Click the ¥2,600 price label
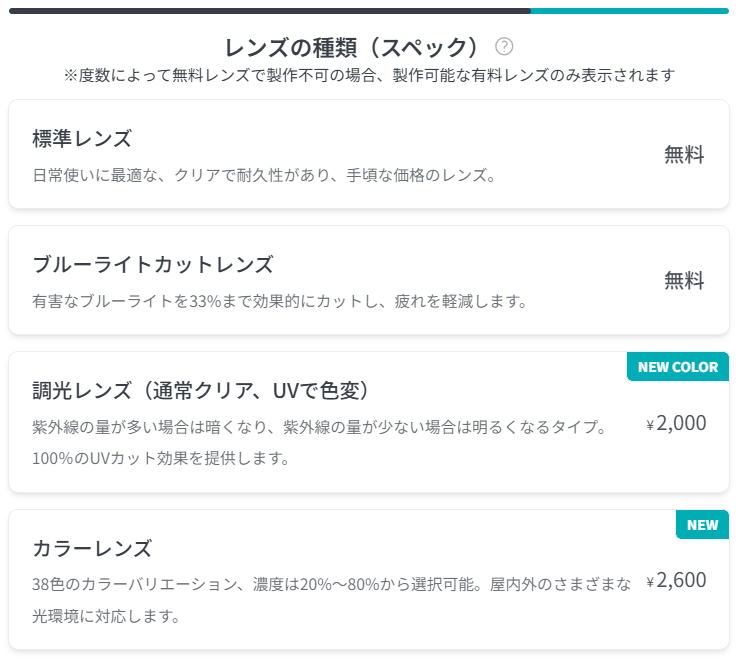Viewport: 743px width, 665px height. [x=676, y=580]
